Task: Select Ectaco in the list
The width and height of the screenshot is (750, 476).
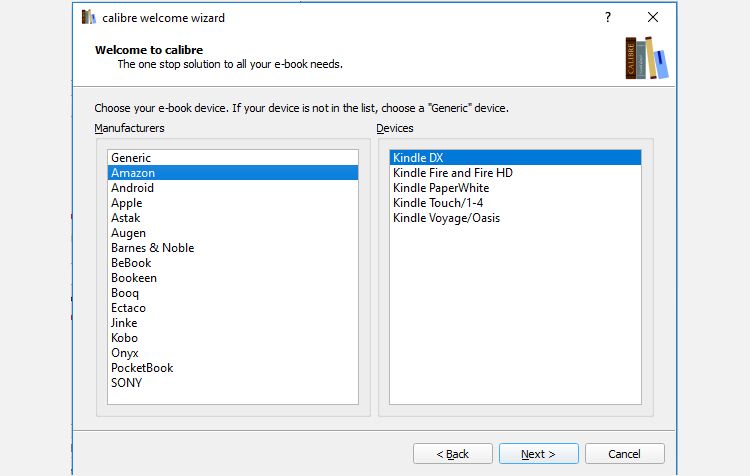Action: click(x=233, y=308)
